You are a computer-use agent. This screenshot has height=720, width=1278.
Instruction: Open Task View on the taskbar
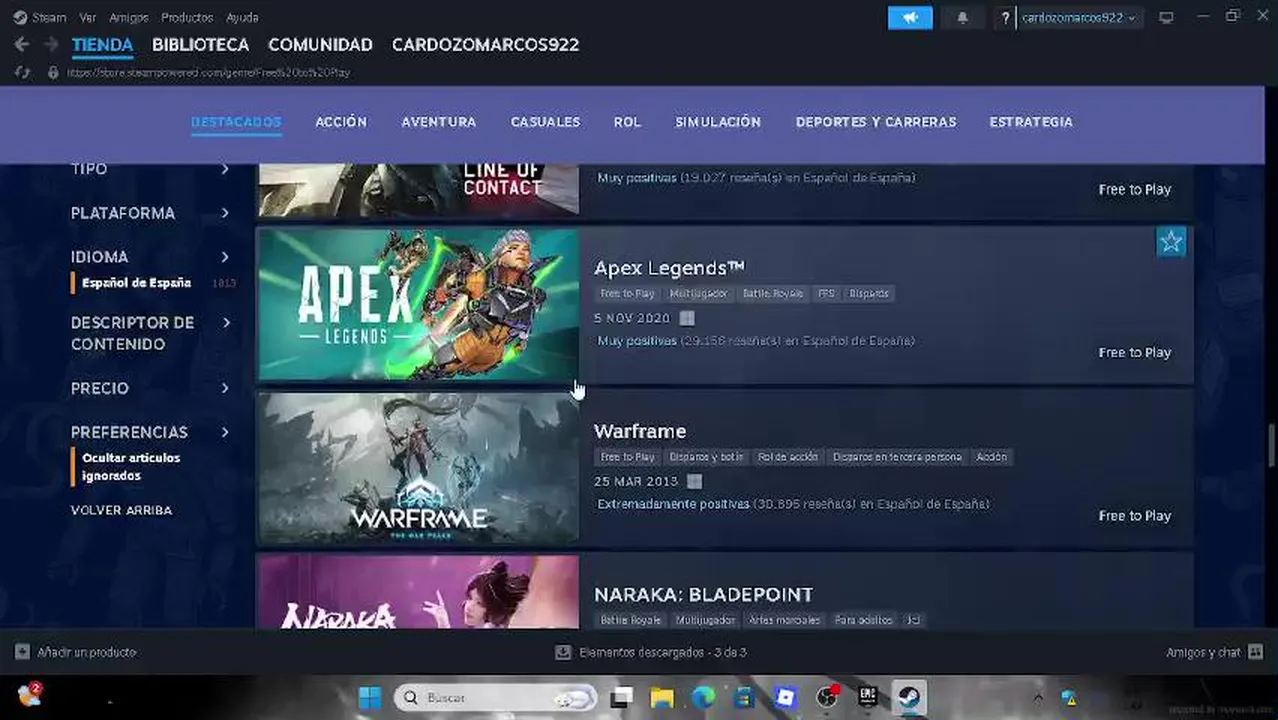622,697
